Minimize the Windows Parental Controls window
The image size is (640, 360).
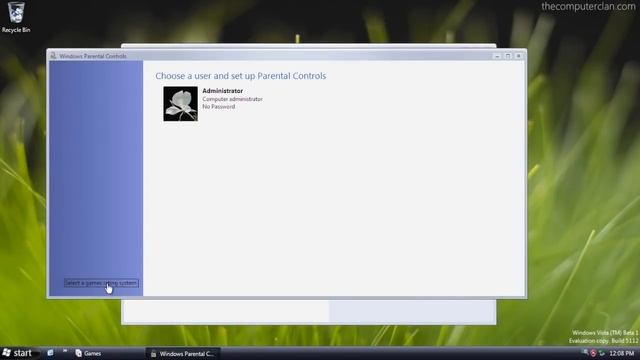click(497, 56)
